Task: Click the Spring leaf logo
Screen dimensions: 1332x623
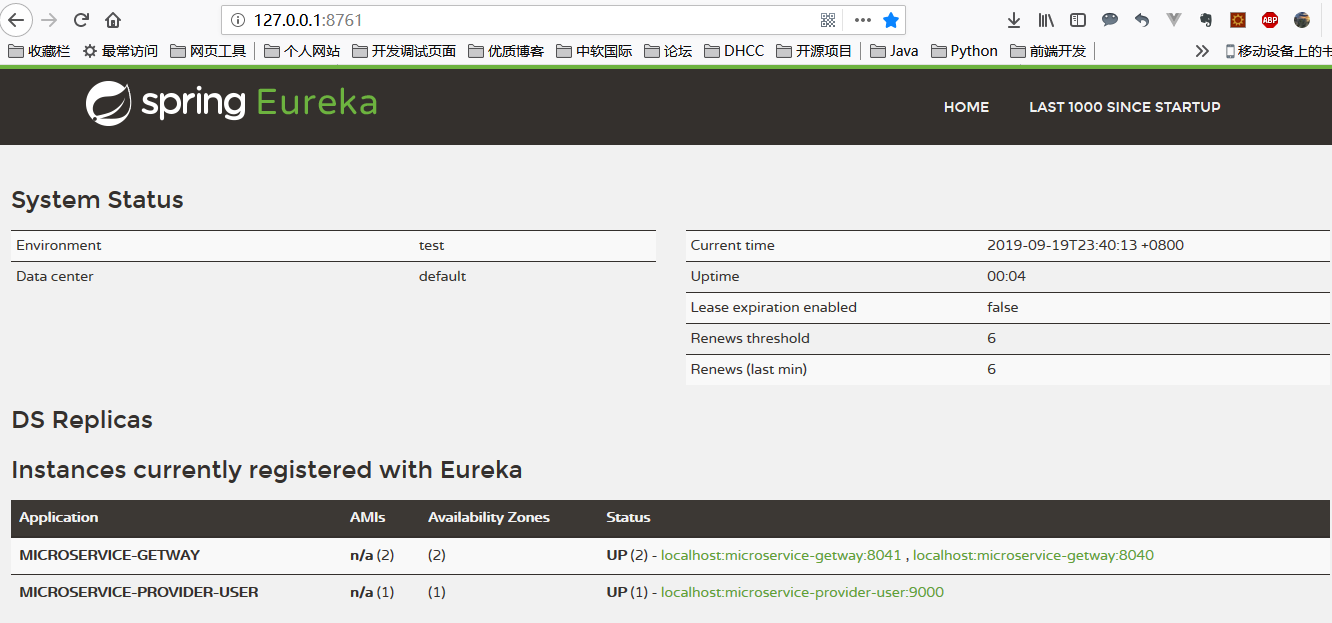Action: pos(108,103)
